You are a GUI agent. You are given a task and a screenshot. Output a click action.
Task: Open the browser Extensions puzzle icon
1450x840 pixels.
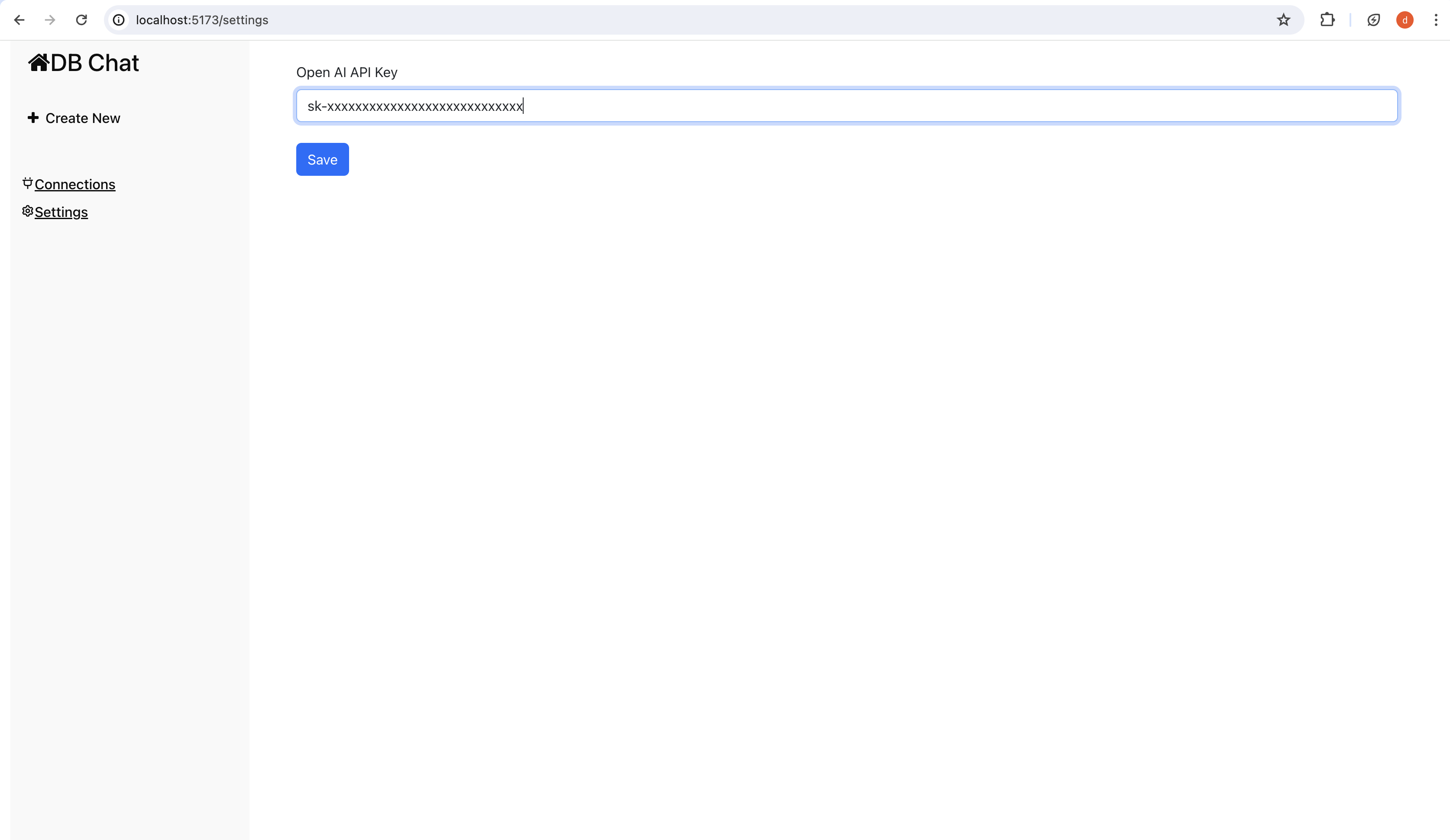click(x=1327, y=20)
